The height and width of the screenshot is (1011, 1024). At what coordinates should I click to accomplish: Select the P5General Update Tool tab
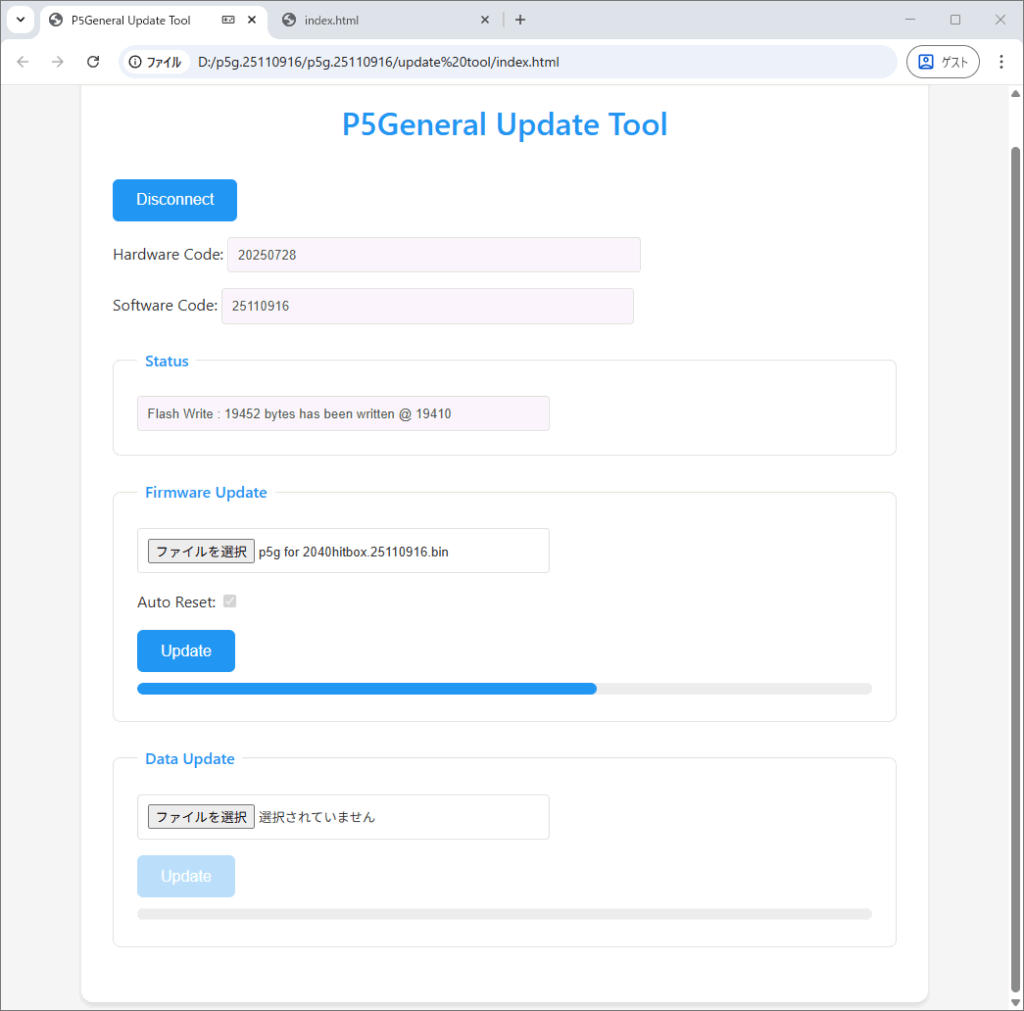coord(130,20)
